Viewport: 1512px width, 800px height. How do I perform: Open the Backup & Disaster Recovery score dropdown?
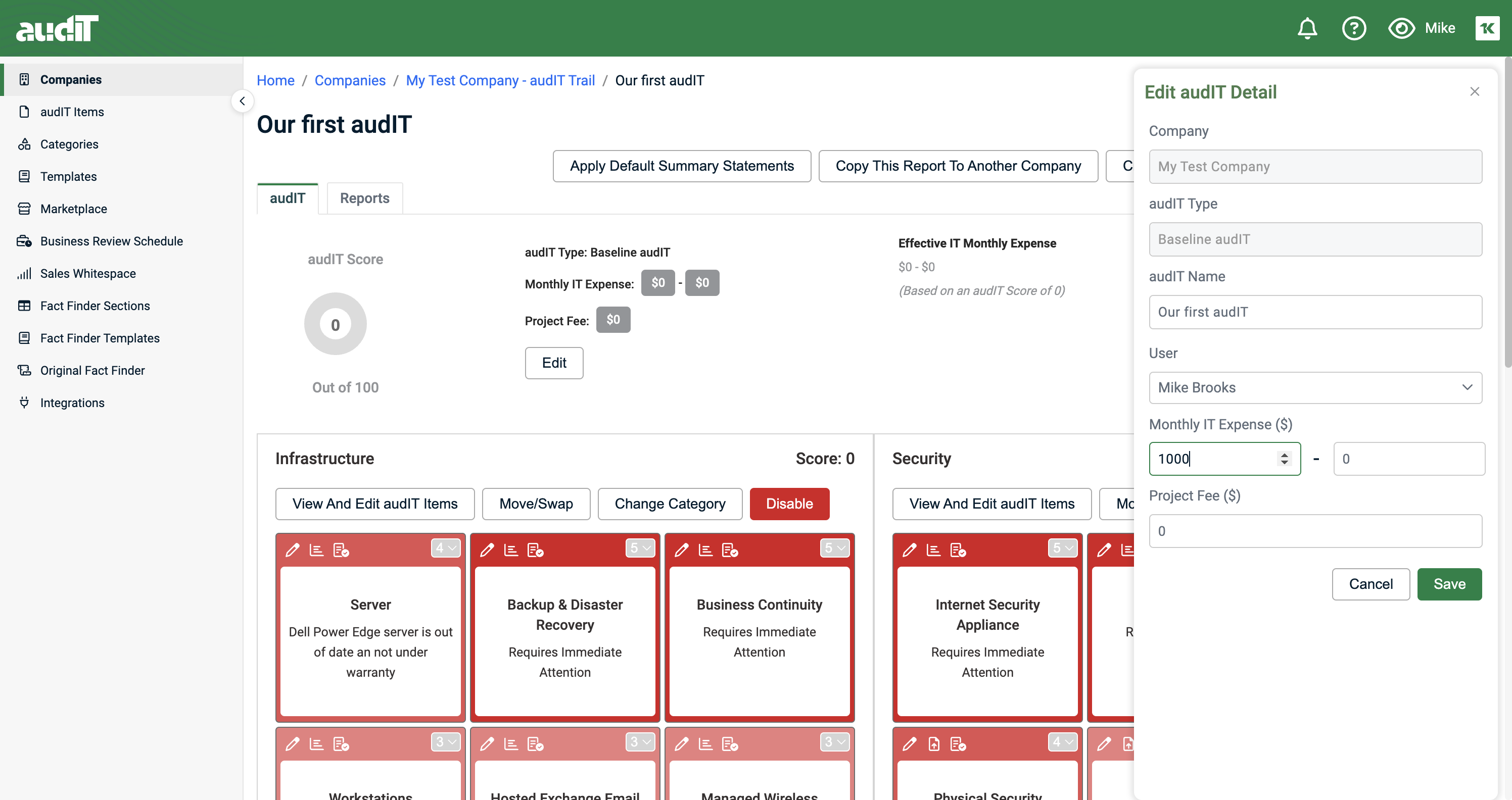[640, 548]
